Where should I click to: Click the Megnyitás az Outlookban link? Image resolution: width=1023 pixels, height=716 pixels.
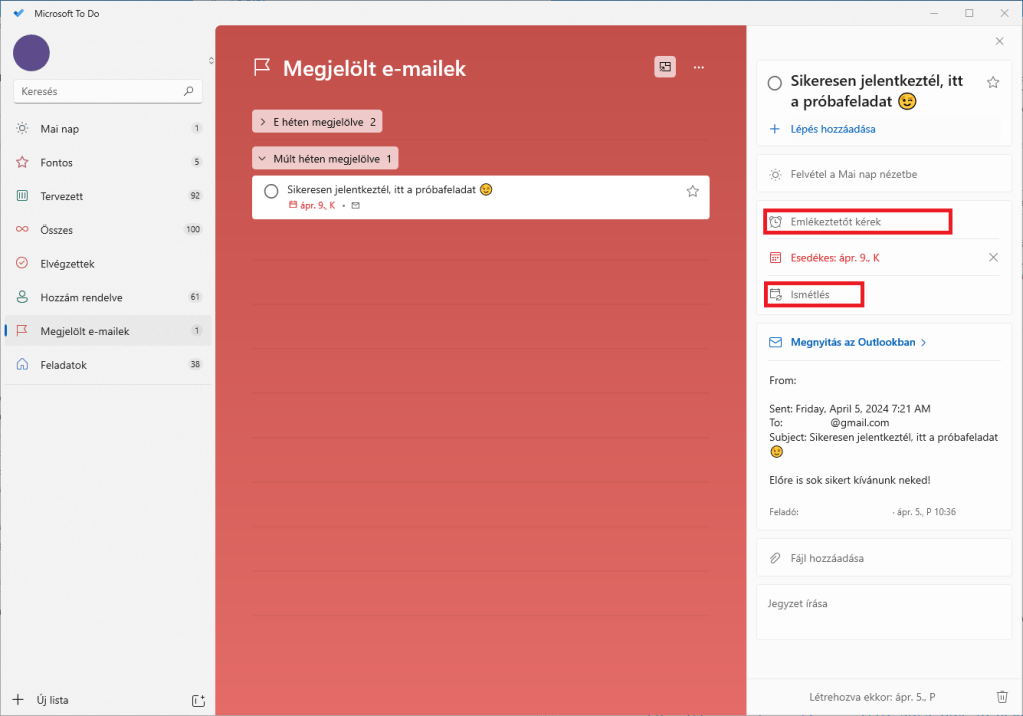click(x=853, y=342)
